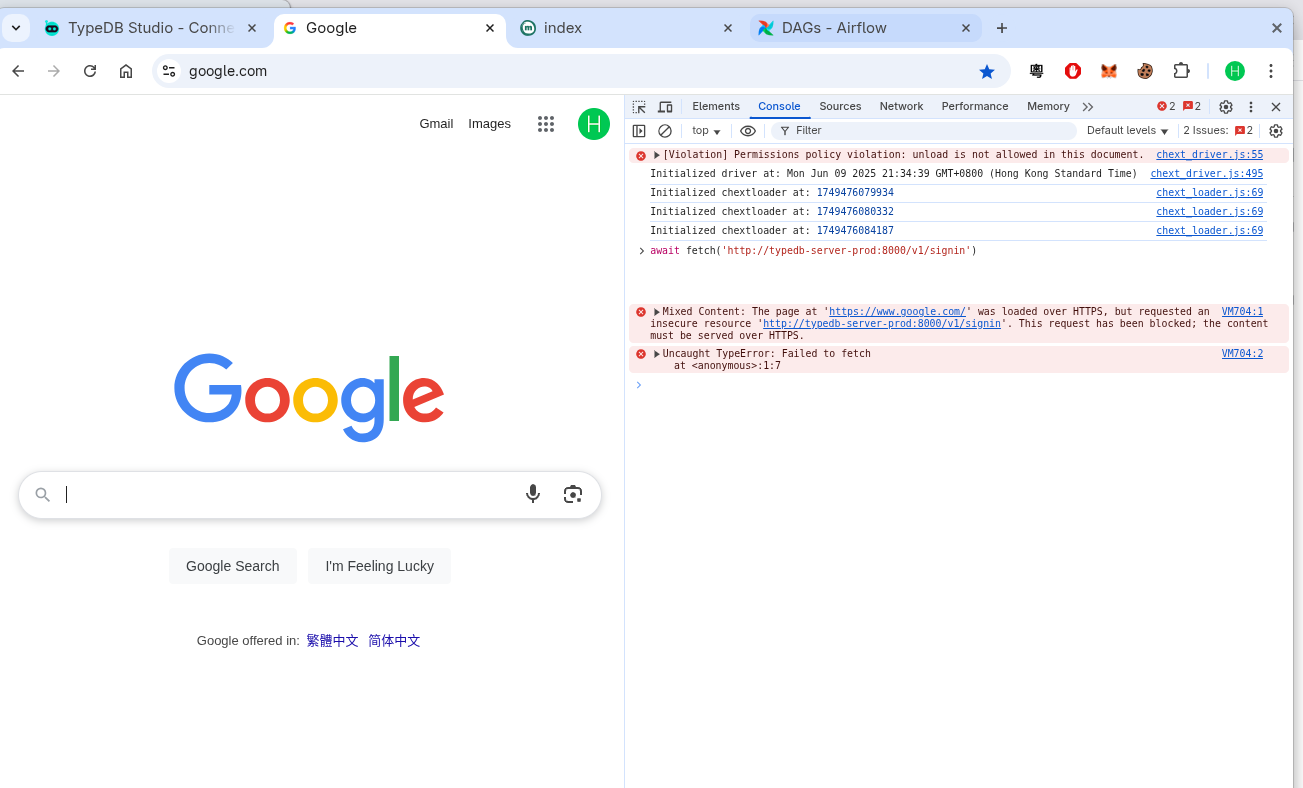Viewport: 1303px width, 788px height.
Task: Switch Google to 繁體中文
Action: tap(332, 641)
